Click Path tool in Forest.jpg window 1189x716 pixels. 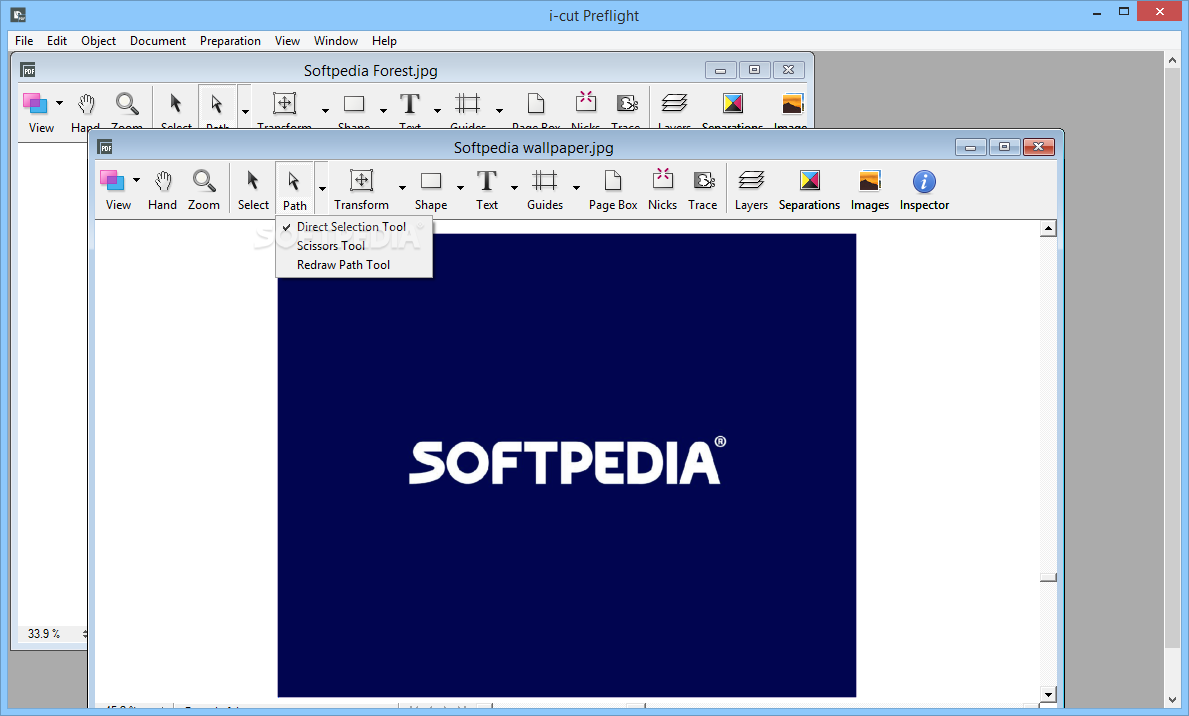coord(217,108)
